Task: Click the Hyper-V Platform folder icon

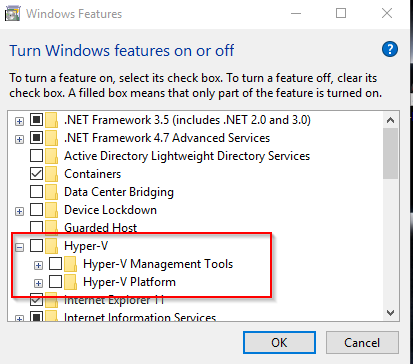Action: 70,282
